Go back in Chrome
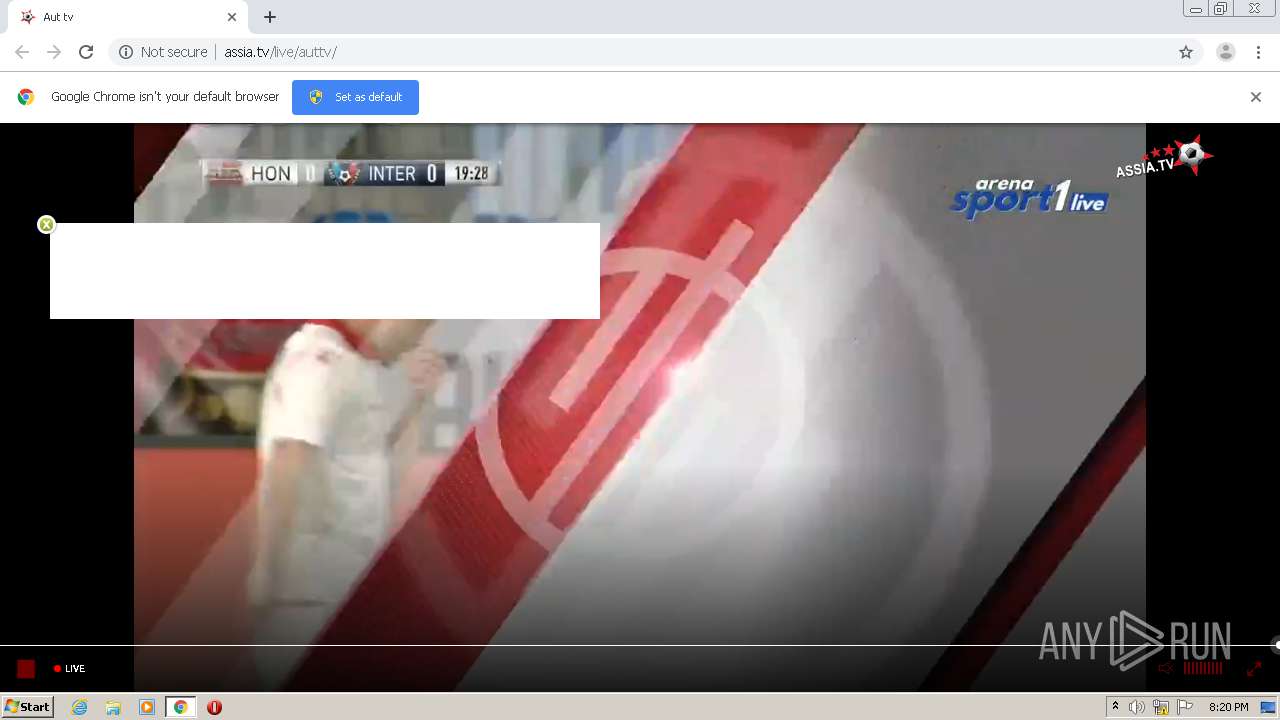Screen dimensions: 1280x720 pyautogui.click(x=22, y=52)
